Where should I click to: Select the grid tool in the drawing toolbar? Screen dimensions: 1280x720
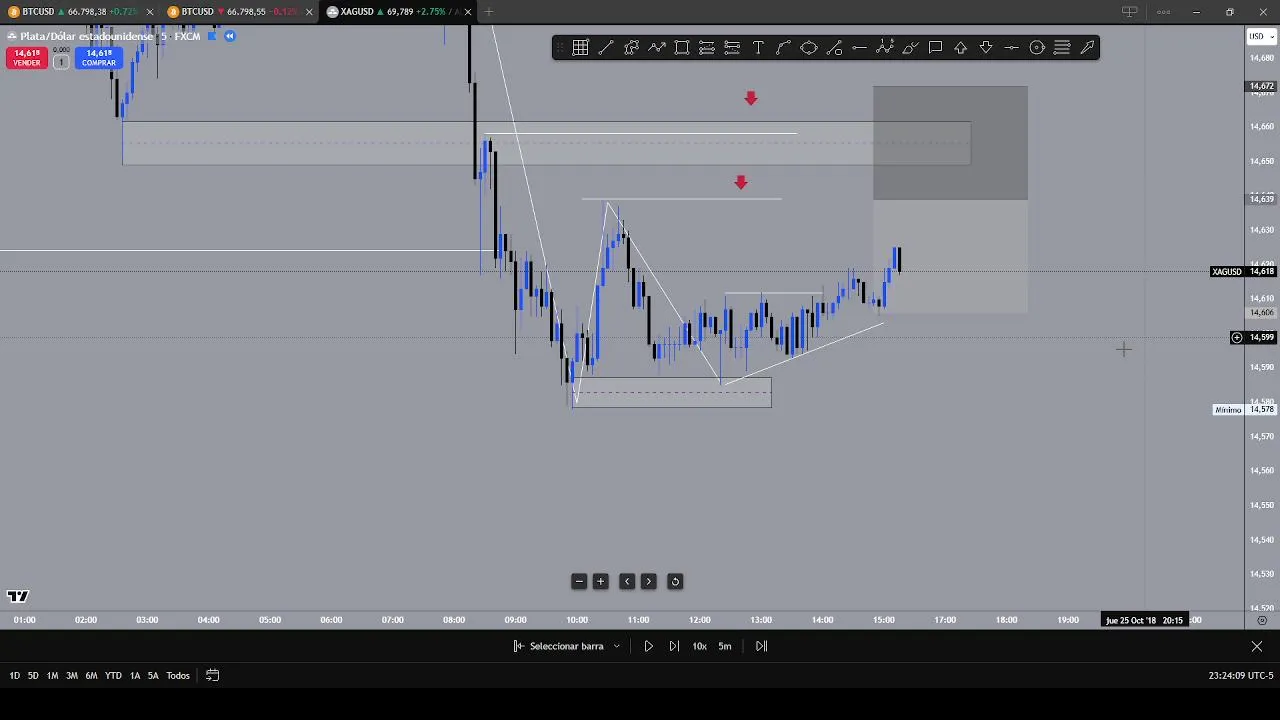(580, 47)
